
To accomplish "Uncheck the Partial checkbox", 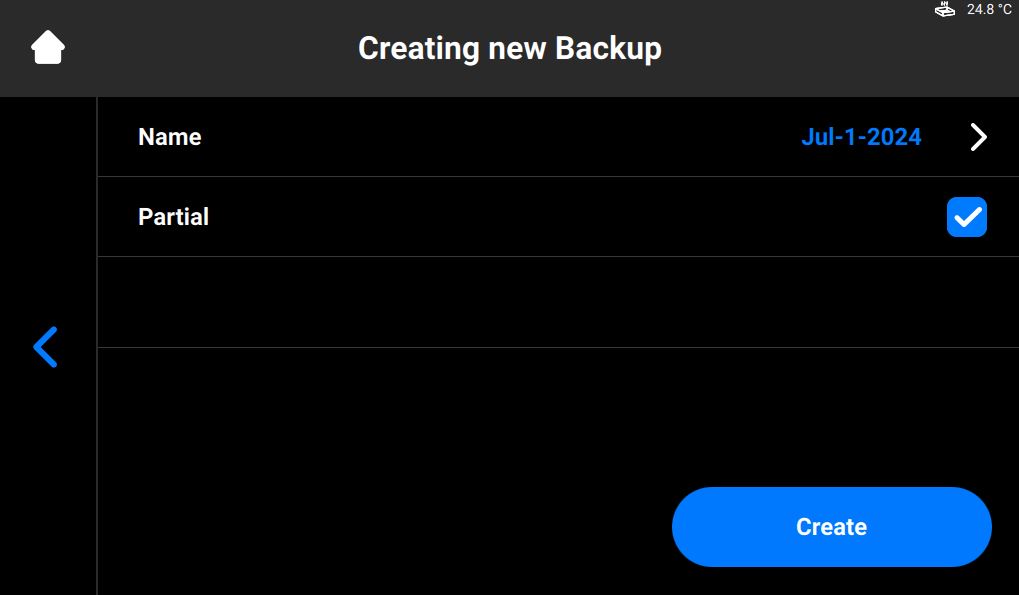I will [x=967, y=217].
